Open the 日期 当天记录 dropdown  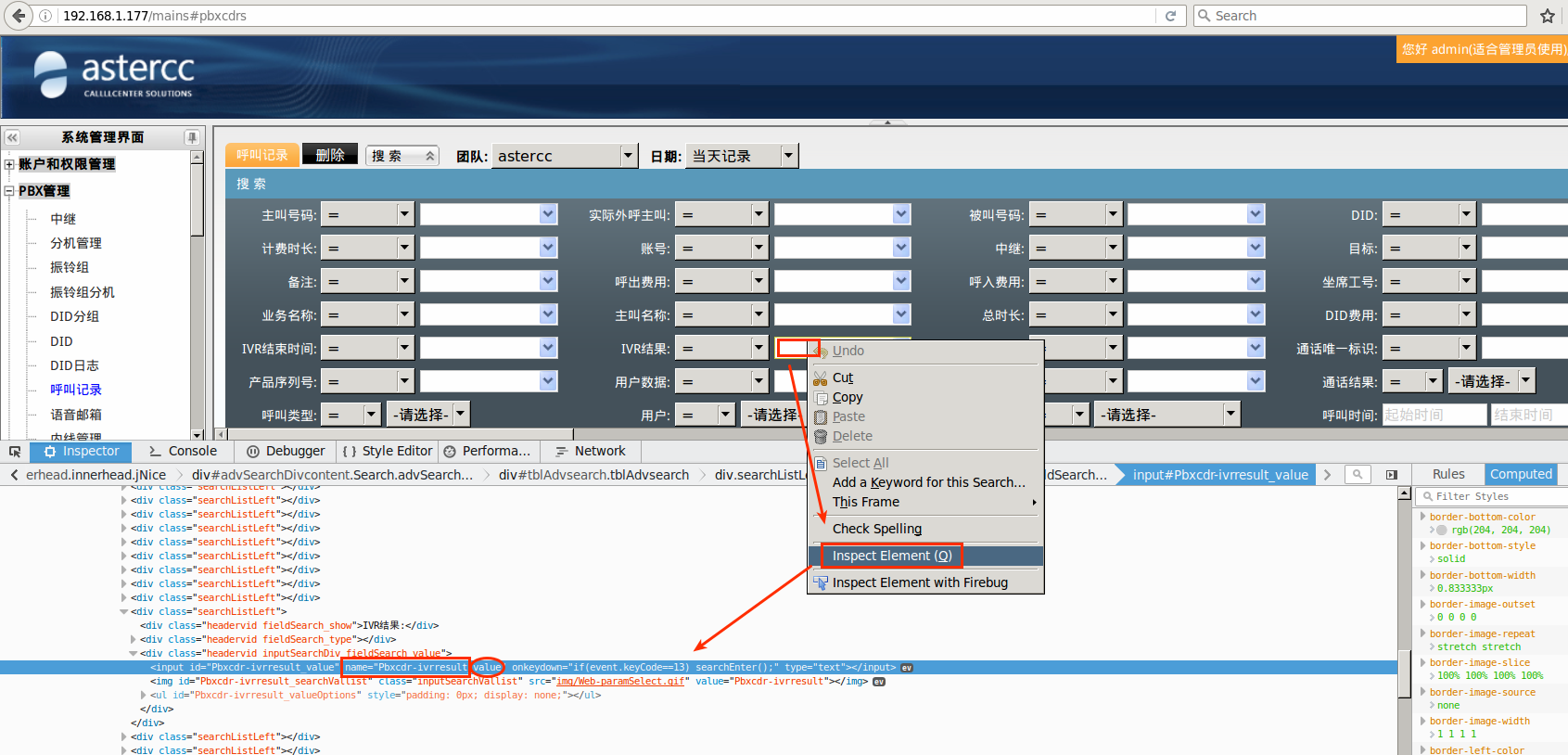point(788,156)
